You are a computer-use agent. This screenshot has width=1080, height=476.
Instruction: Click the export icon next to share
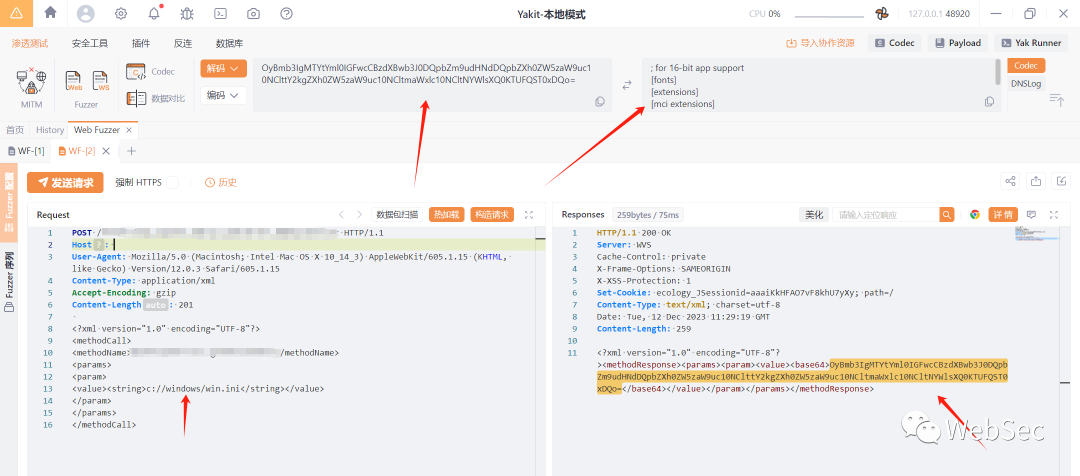coord(1036,181)
